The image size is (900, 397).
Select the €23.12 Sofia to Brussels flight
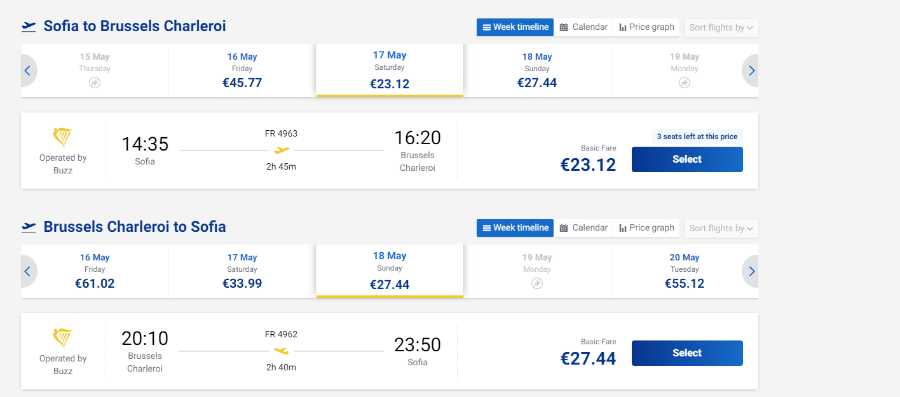tap(687, 159)
